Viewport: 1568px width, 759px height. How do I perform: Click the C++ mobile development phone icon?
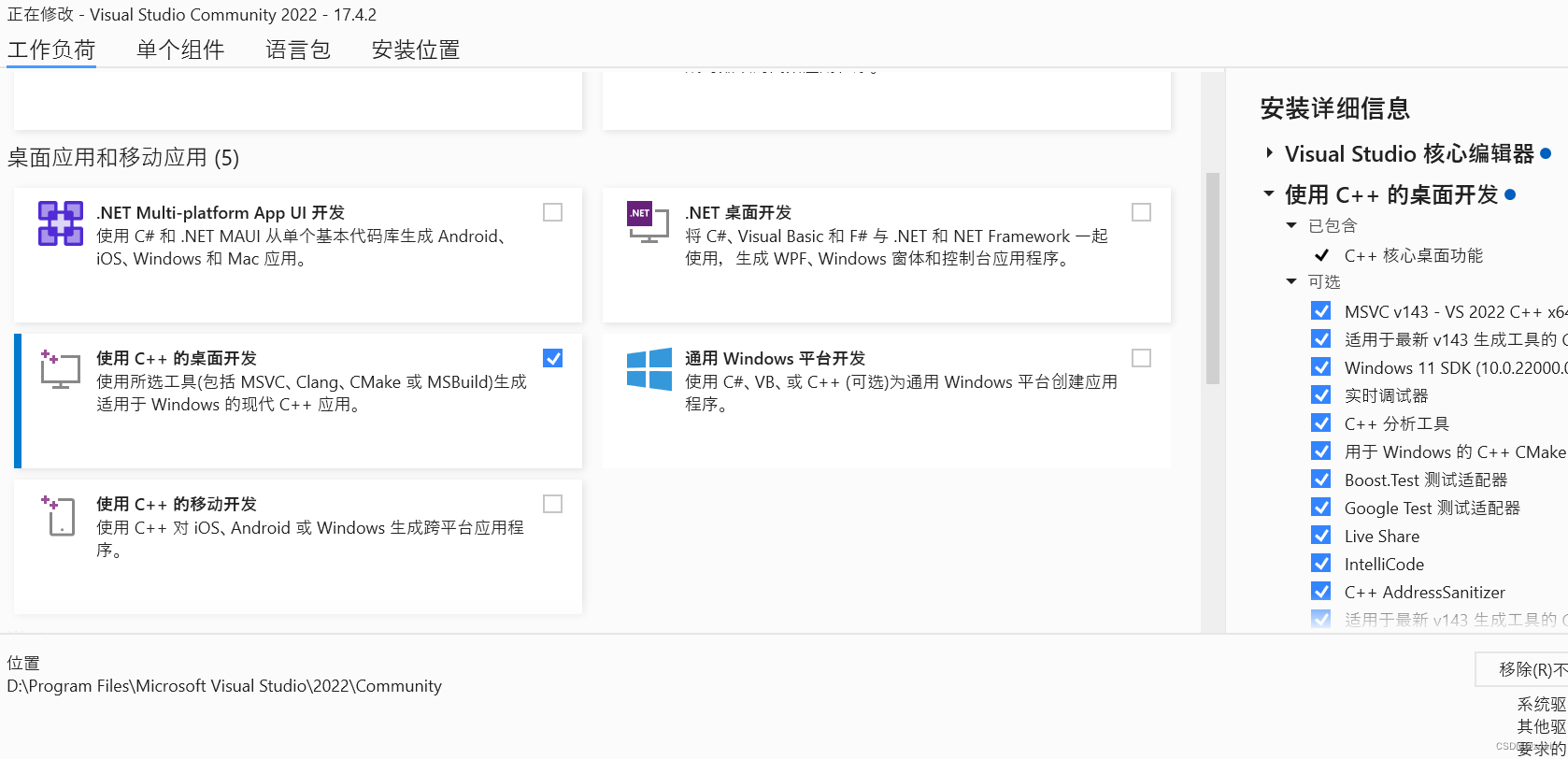(x=58, y=515)
